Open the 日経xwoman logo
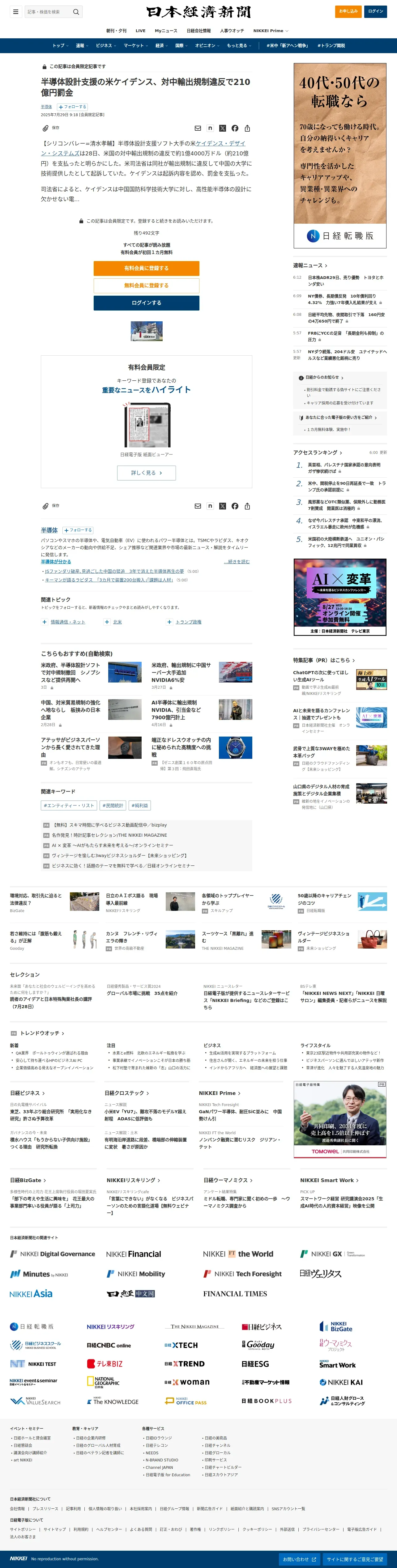Viewport: 397px width, 1568px height. 187,1382
